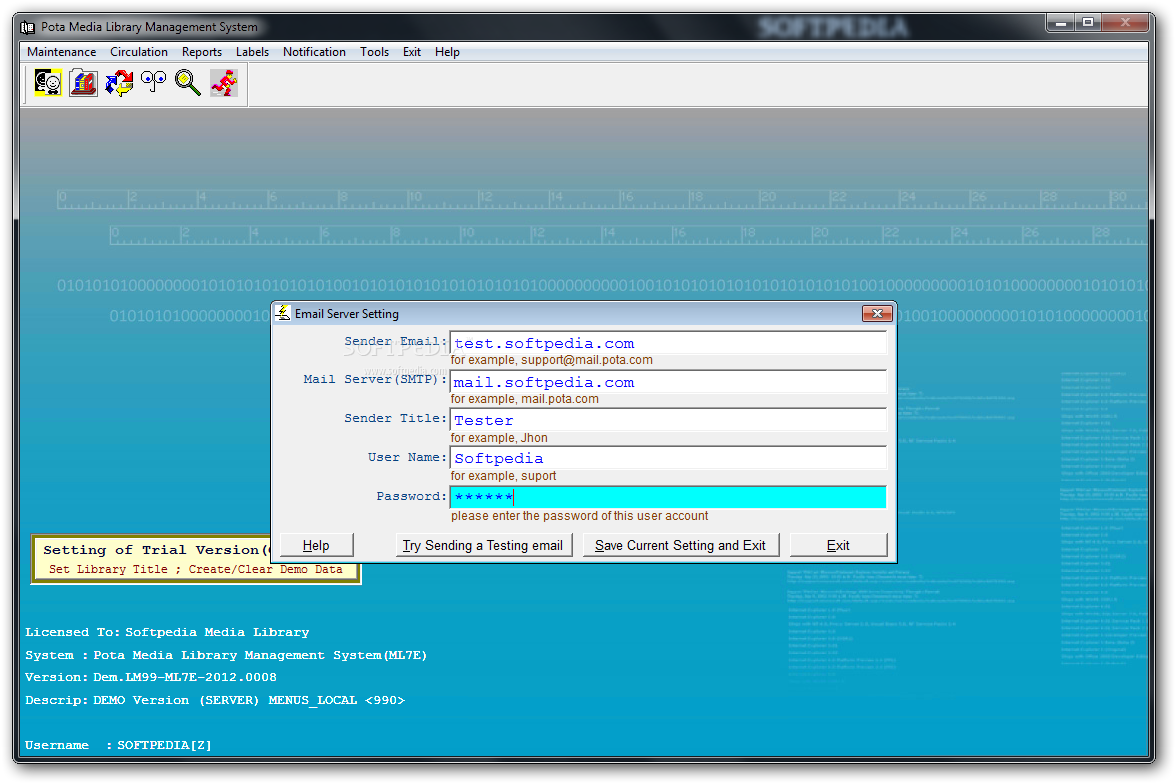Click 'please enter the password' hint text
The image size is (1176, 784).
pos(579,516)
